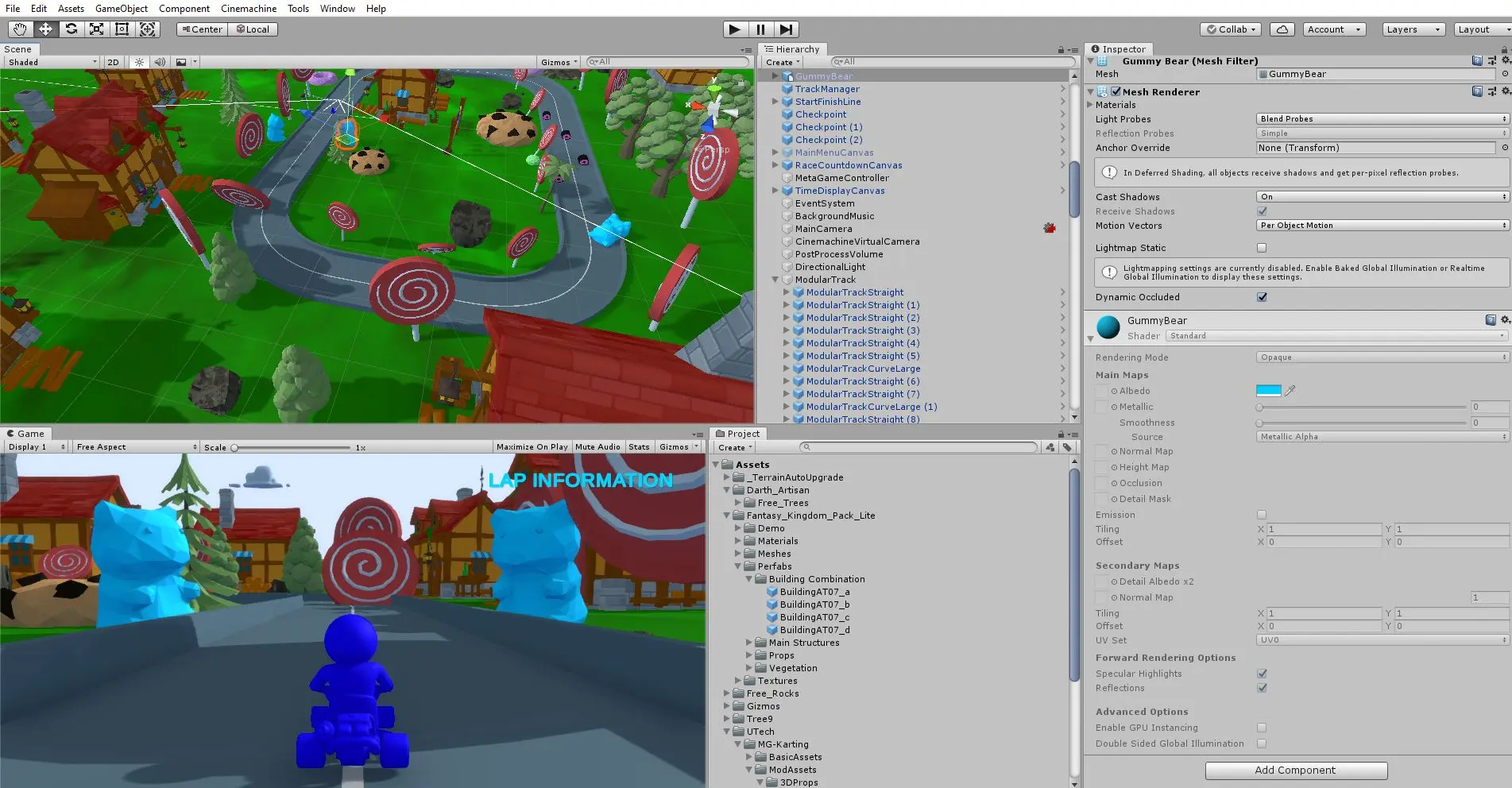This screenshot has height=788, width=1512.
Task: Toggle 2D mode in the Scene view
Action: click(113, 61)
